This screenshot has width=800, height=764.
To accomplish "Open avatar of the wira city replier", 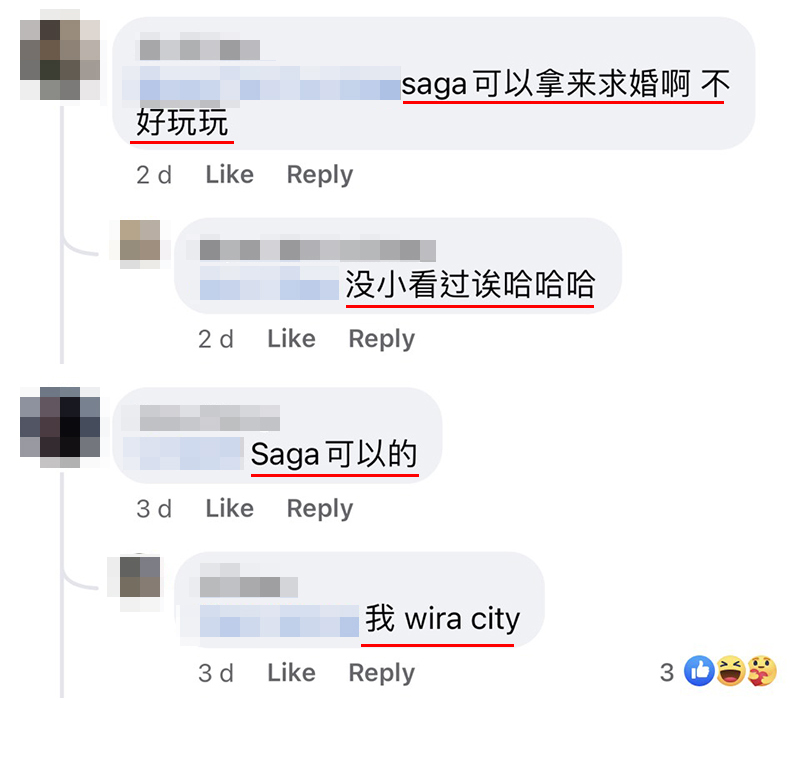I will tap(140, 577).
